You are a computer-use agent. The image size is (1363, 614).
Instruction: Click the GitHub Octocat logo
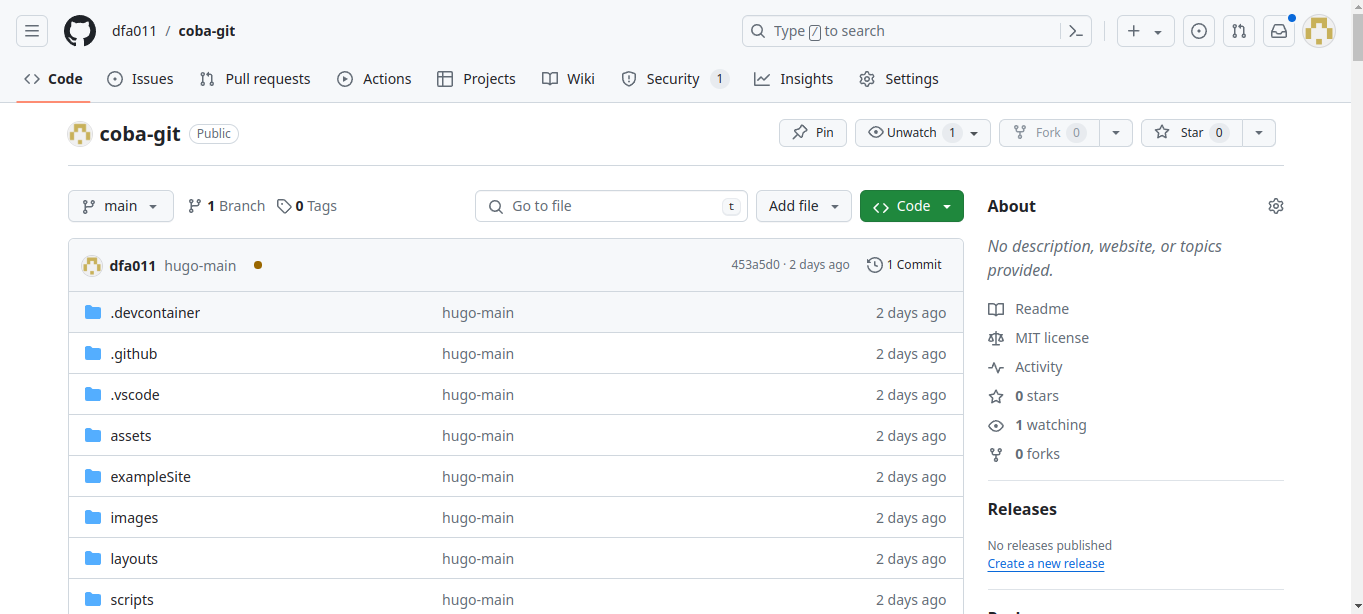pos(80,31)
